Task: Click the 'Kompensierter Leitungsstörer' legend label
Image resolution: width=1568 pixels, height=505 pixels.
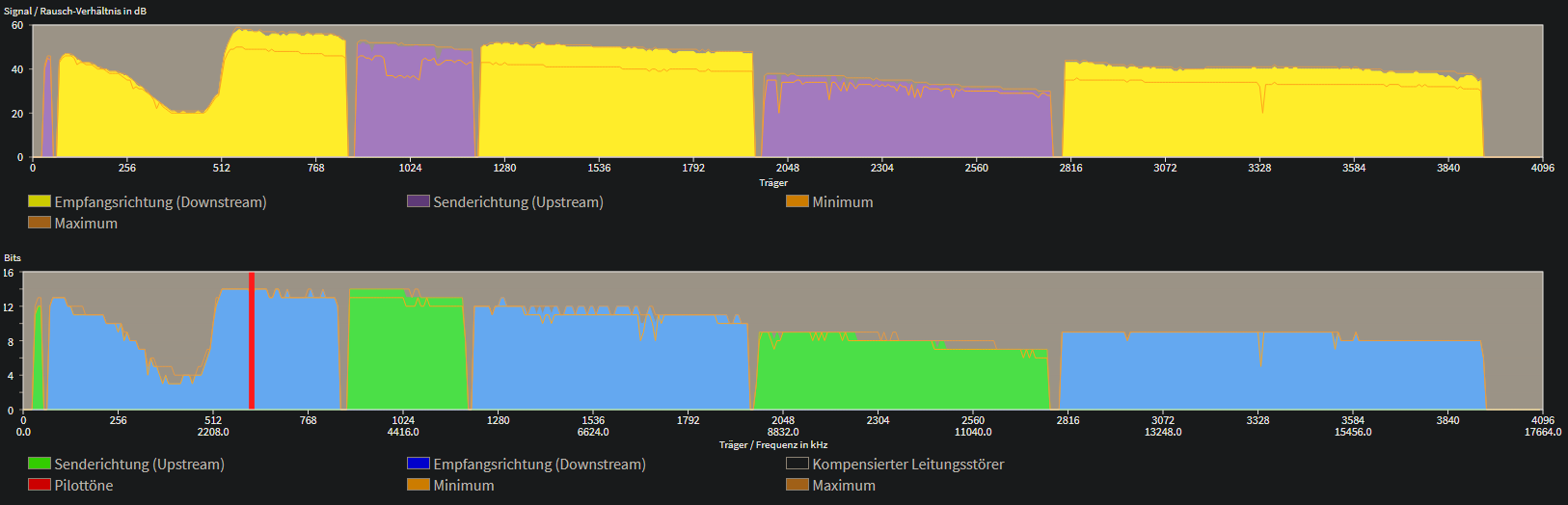Action: tap(908, 465)
